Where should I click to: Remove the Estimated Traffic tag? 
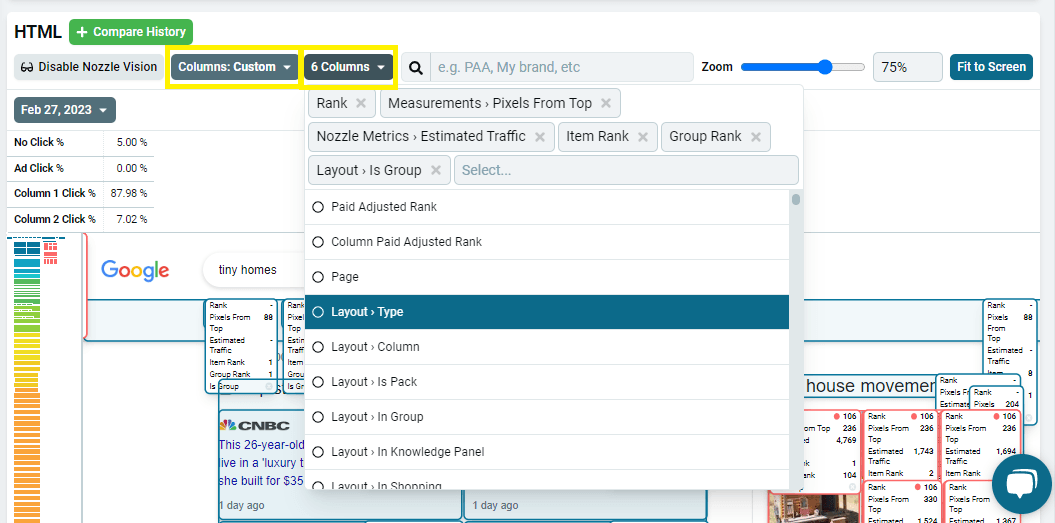tap(540, 137)
